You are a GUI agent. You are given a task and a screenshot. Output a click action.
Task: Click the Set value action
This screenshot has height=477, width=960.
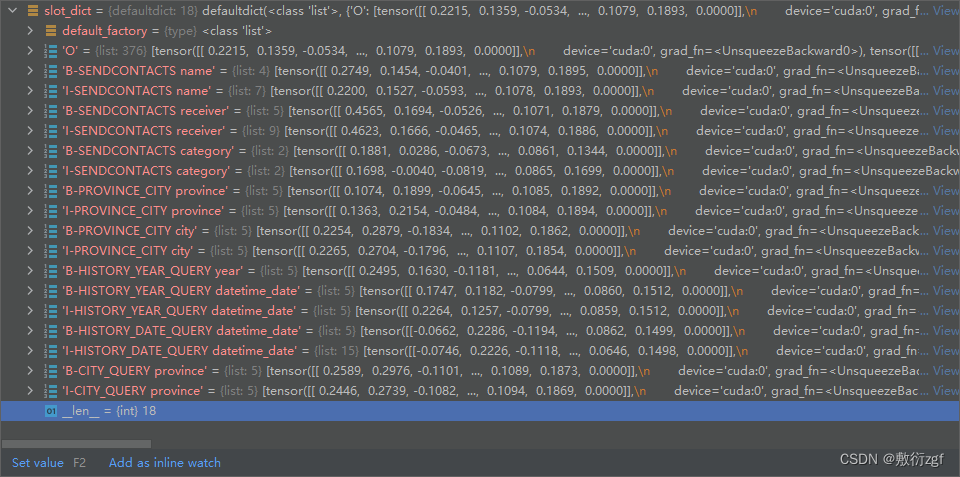(37, 463)
